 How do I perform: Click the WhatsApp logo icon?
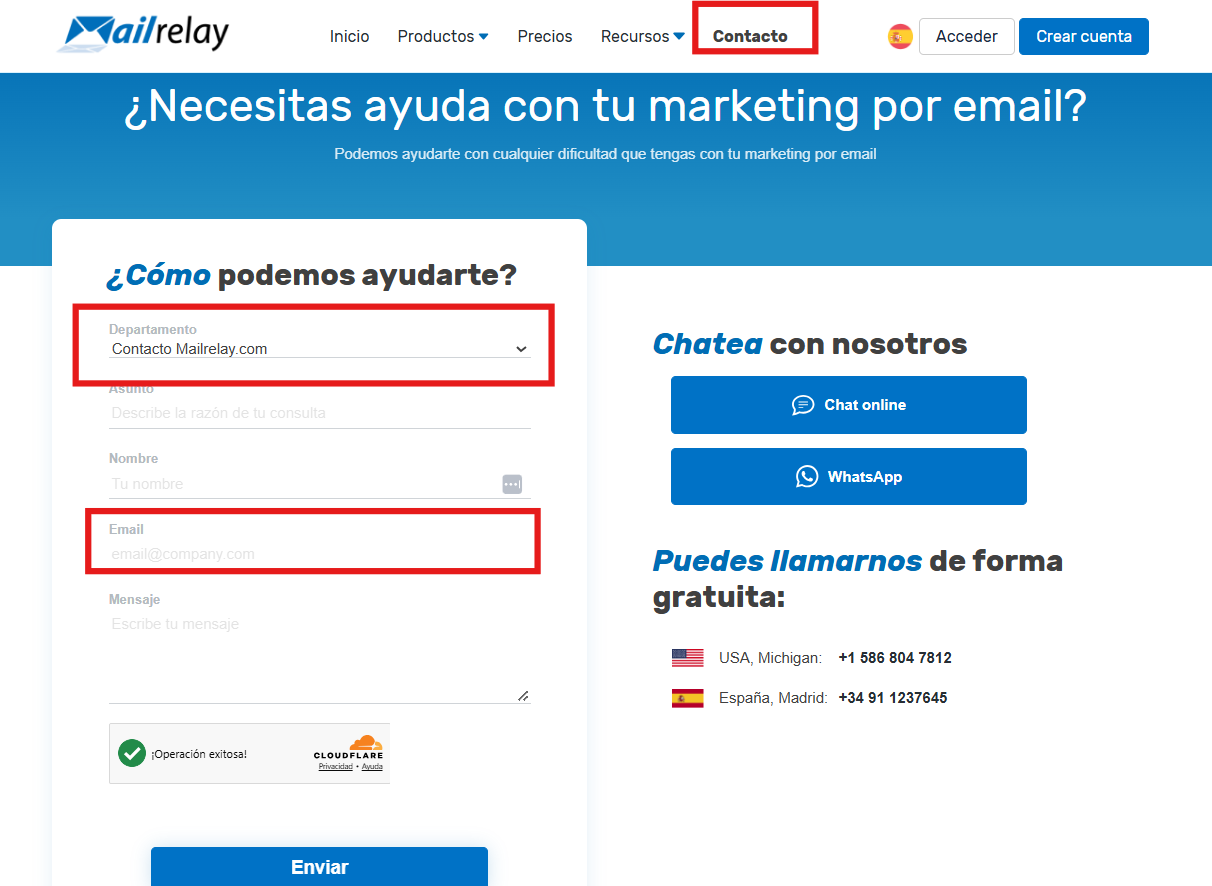pos(807,477)
